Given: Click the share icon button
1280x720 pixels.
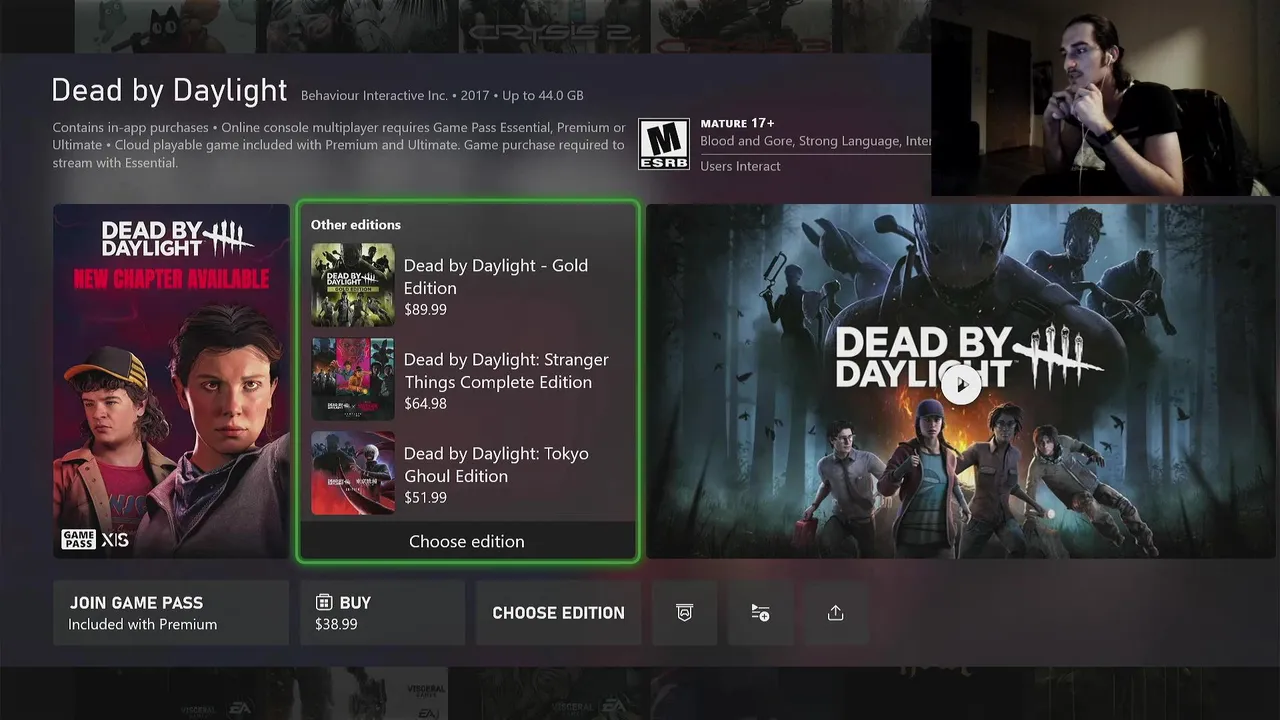Looking at the screenshot, I should pyautogui.click(x=836, y=613).
